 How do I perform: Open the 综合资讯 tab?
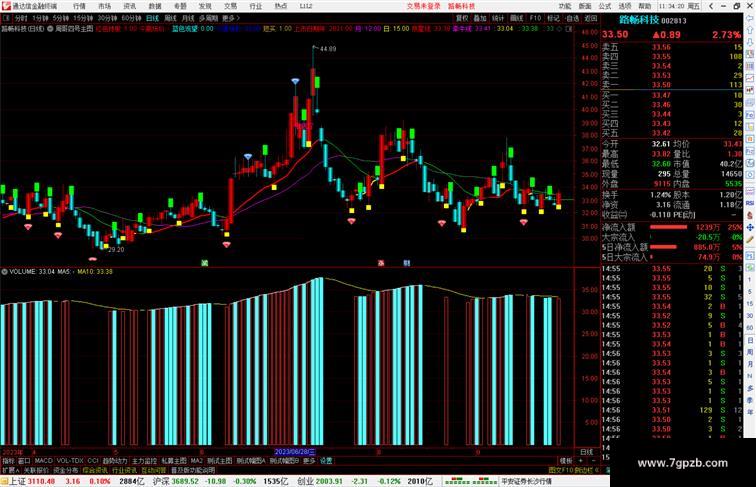[x=95, y=470]
